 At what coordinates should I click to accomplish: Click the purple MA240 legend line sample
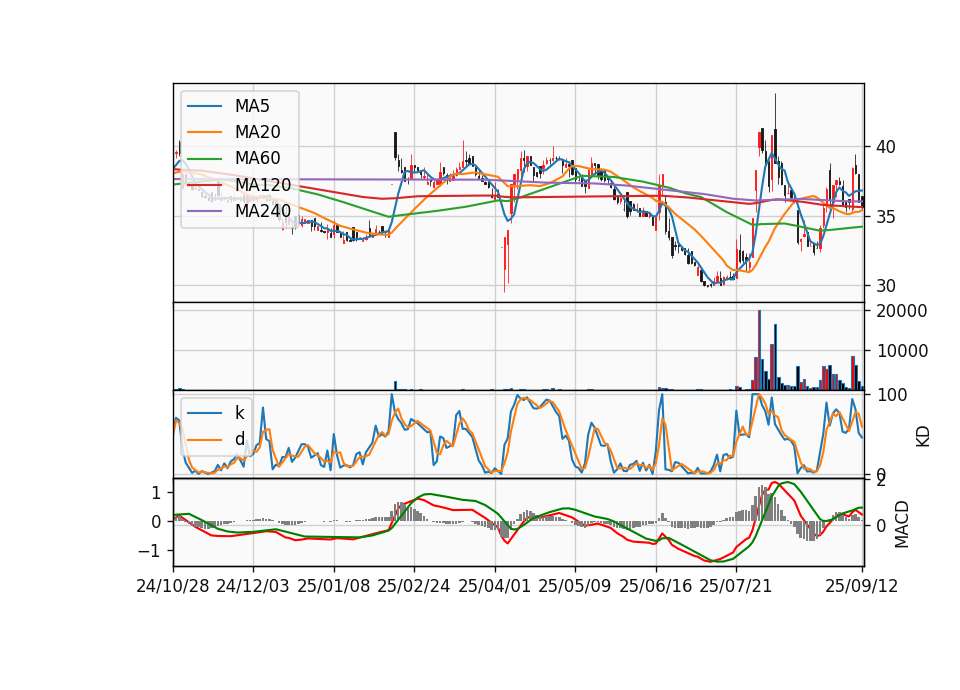(x=204, y=211)
